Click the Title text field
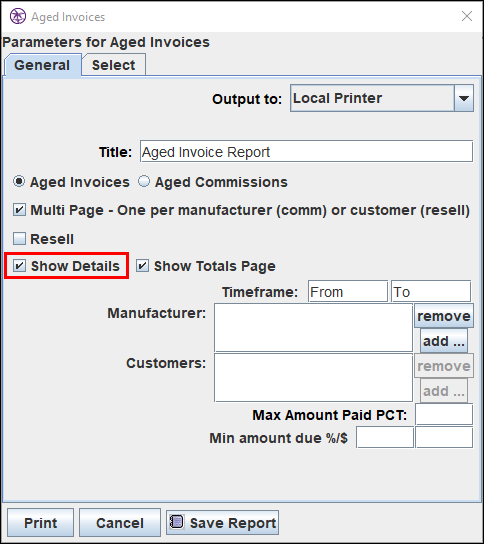 coord(306,152)
